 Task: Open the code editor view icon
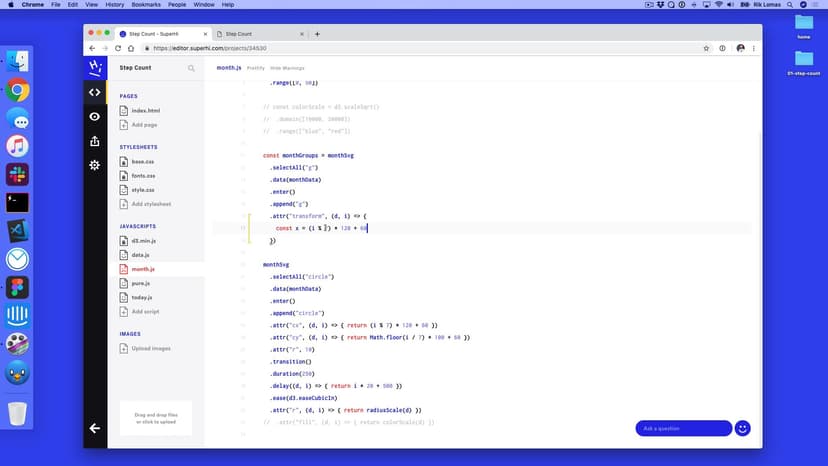point(95,92)
